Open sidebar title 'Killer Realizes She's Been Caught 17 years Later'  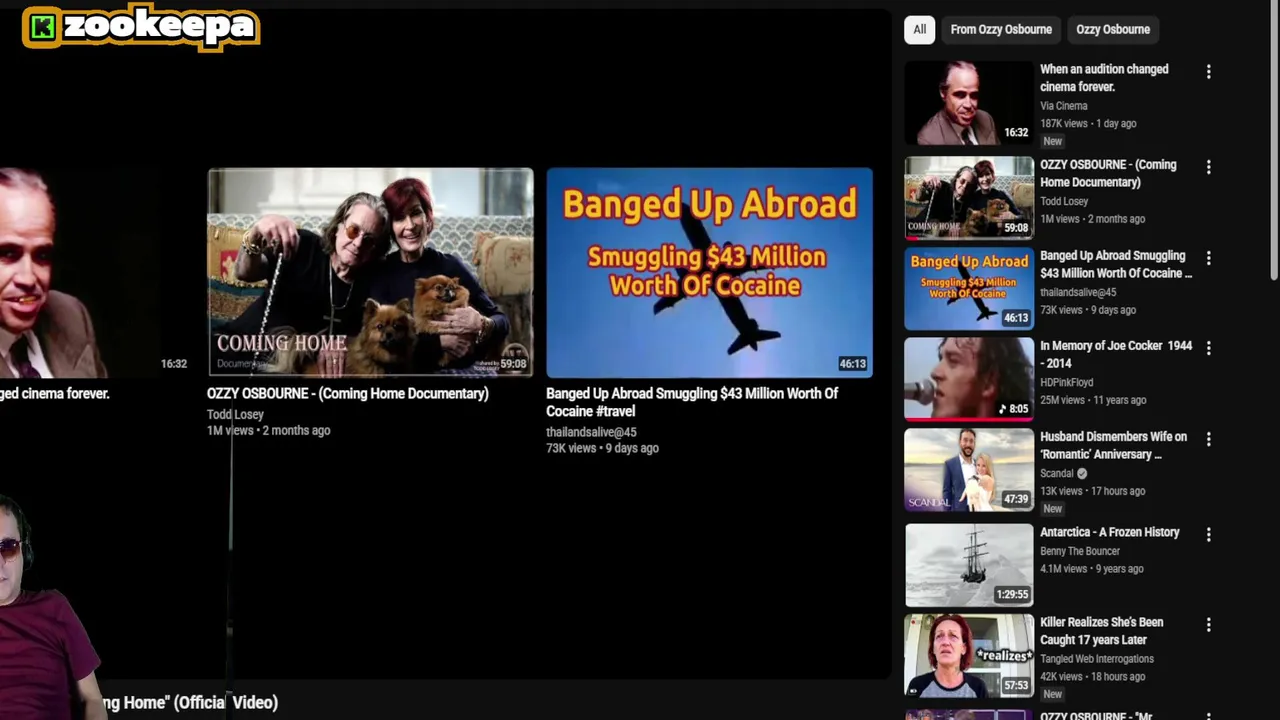point(1102,631)
